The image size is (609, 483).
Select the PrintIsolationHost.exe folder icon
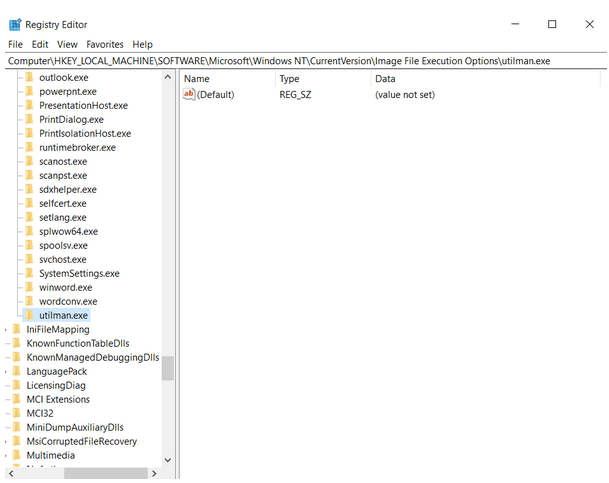[x=29, y=133]
